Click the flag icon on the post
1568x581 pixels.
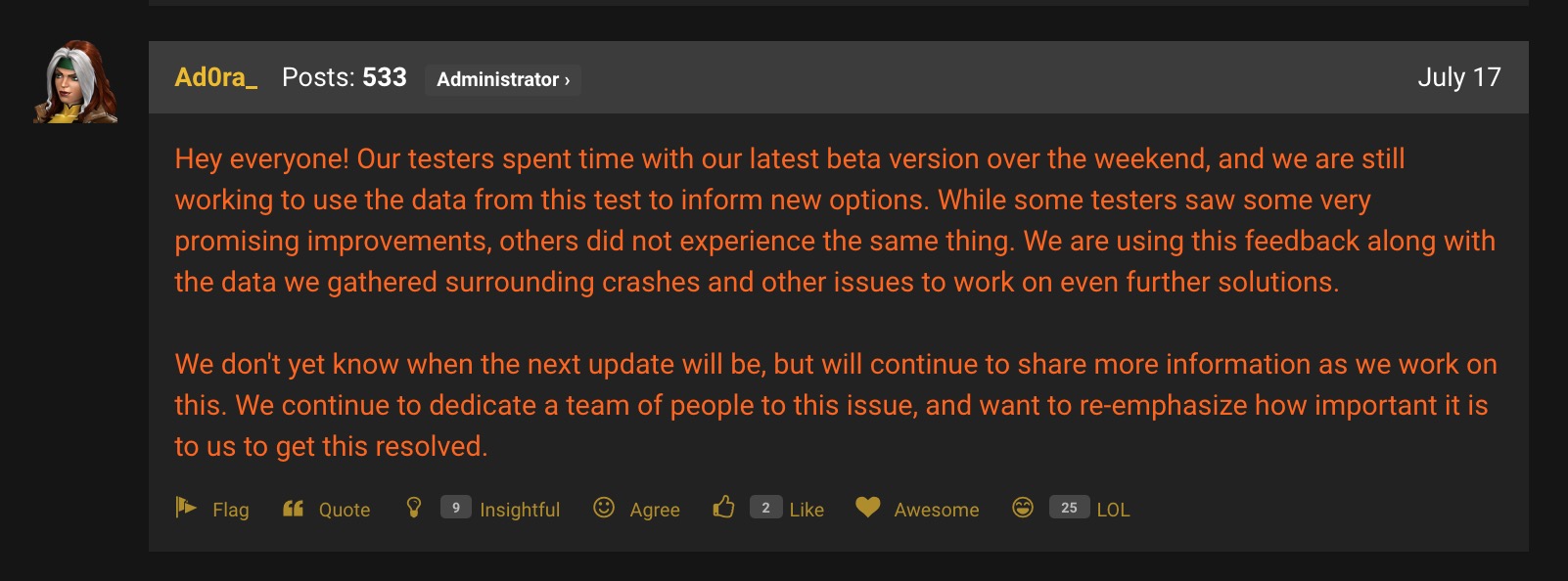pos(186,507)
